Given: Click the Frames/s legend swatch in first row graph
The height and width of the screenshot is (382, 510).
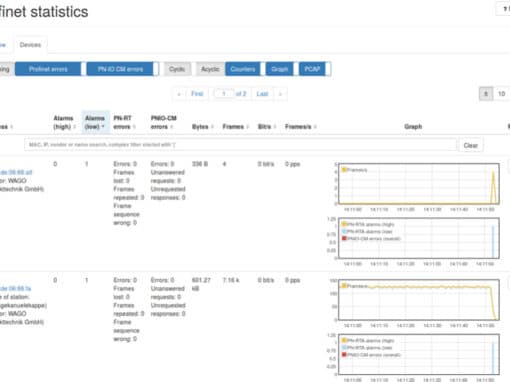Looking at the screenshot, I should point(344,170).
